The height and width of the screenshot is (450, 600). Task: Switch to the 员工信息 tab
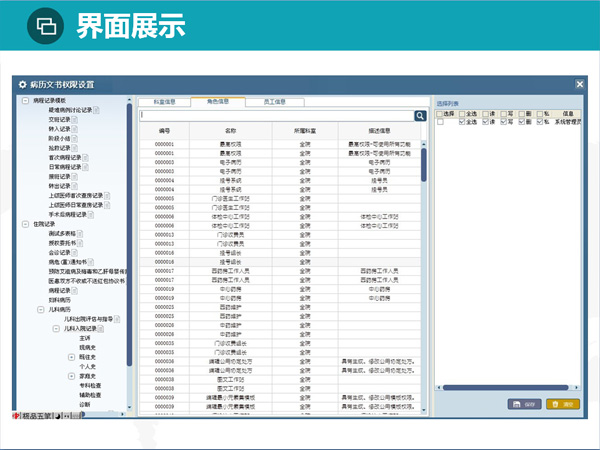click(275, 102)
